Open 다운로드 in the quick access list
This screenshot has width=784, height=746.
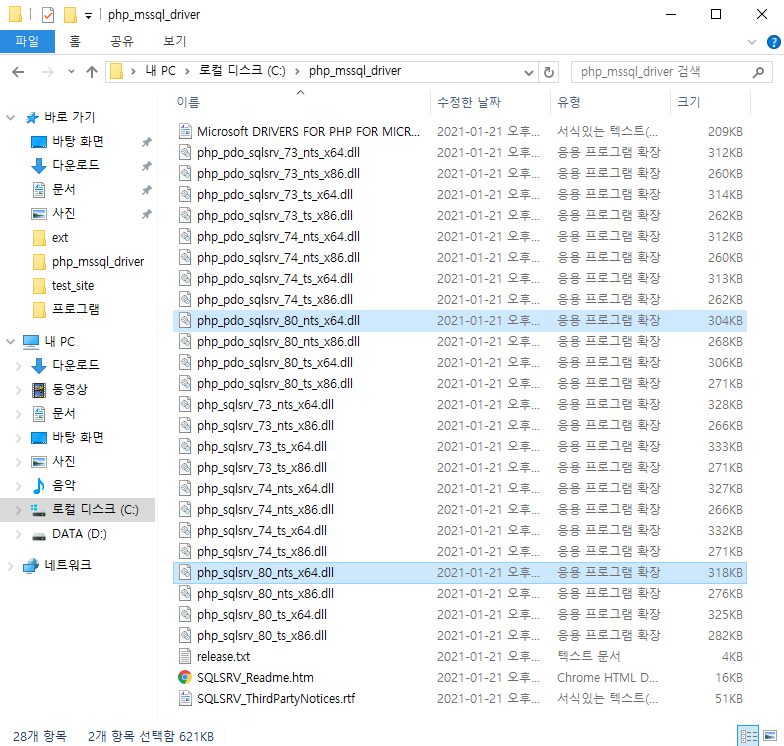[76, 165]
